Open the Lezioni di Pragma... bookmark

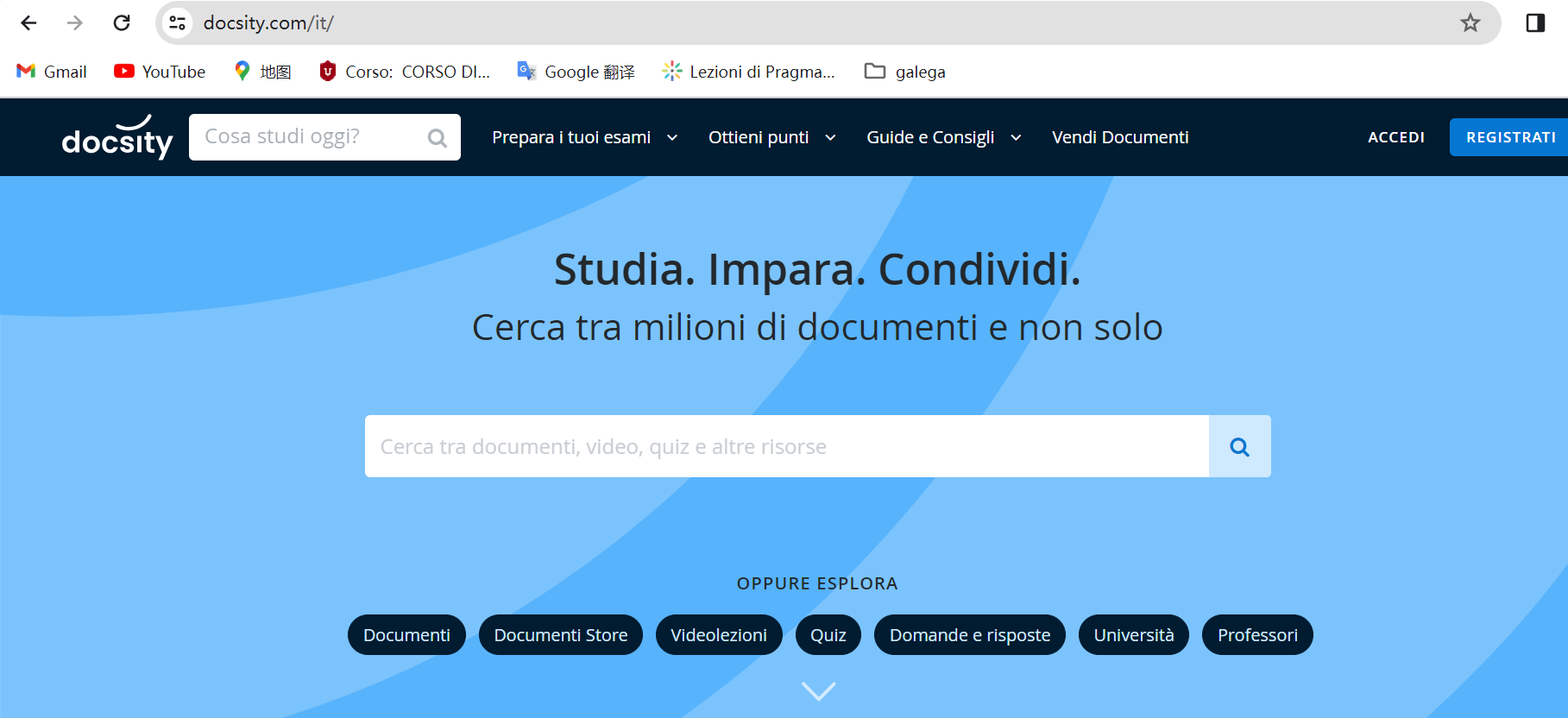[748, 72]
